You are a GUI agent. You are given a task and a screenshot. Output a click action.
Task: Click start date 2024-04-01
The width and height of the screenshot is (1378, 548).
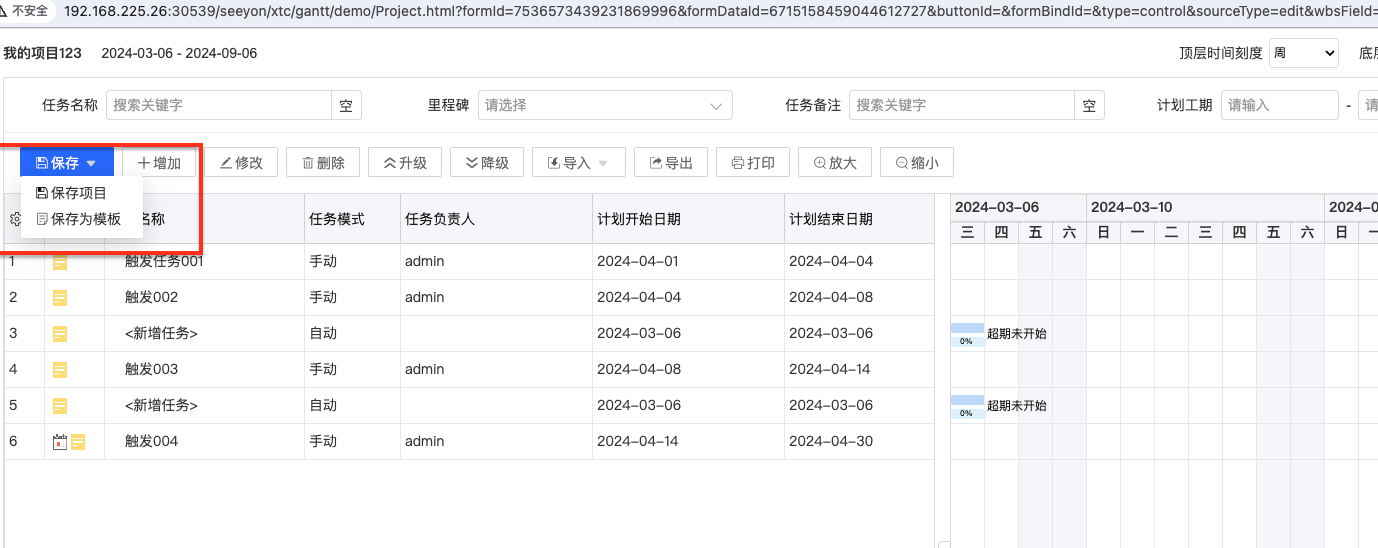(638, 262)
